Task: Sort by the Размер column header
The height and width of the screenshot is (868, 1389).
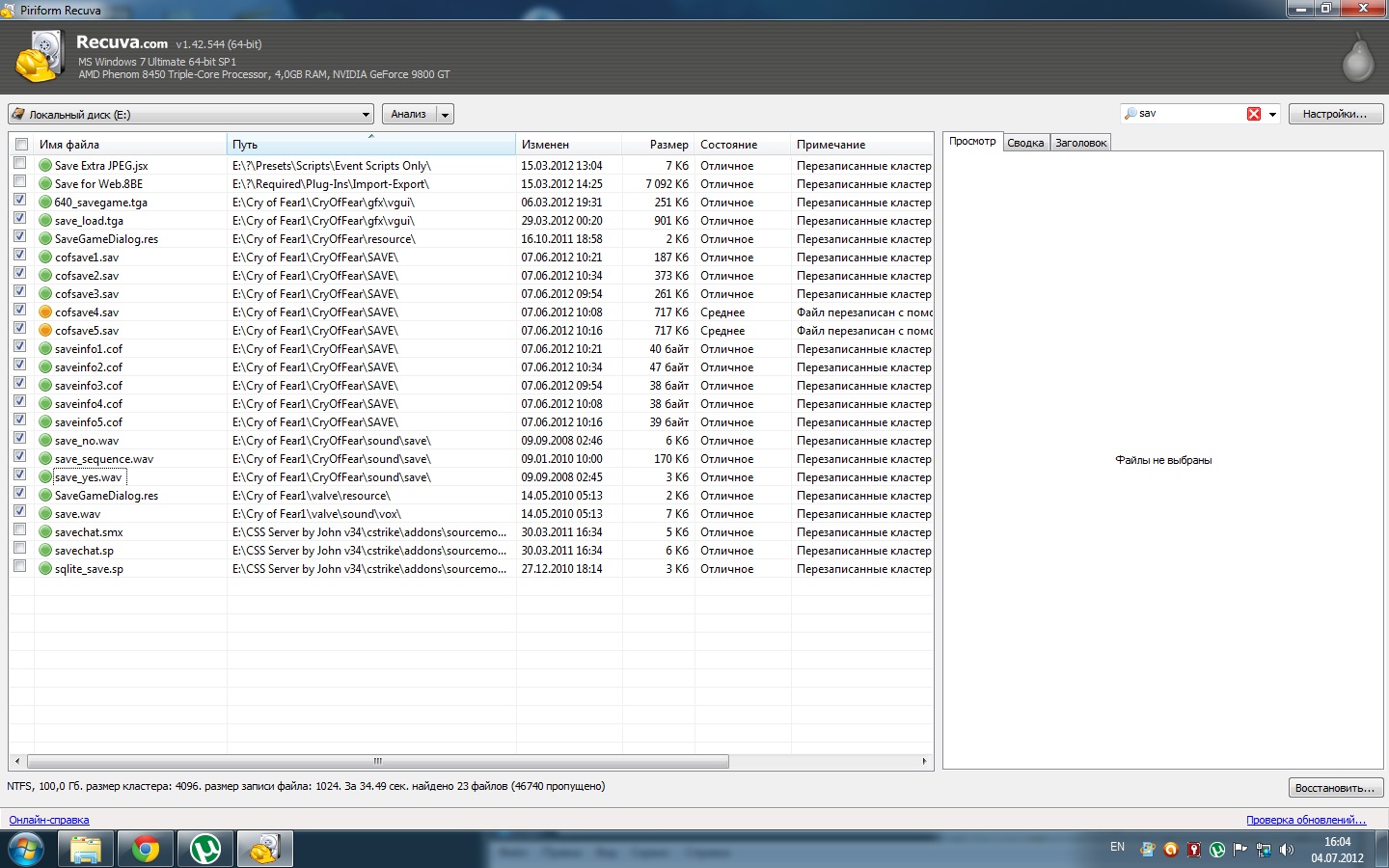Action: pos(659,145)
